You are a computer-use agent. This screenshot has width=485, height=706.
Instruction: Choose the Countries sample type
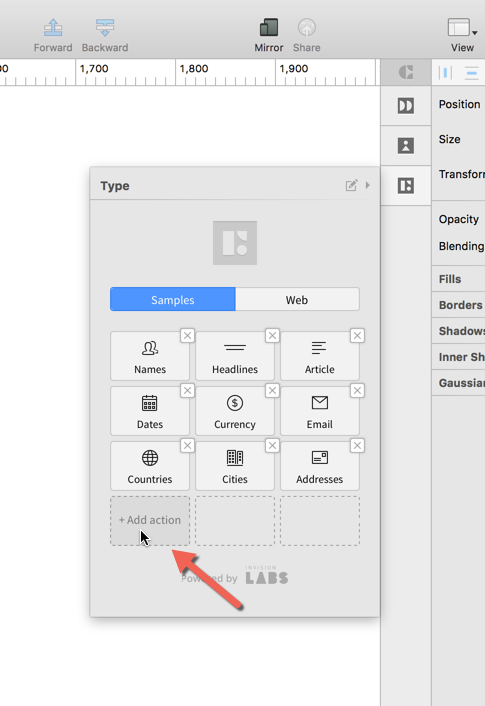pos(150,466)
